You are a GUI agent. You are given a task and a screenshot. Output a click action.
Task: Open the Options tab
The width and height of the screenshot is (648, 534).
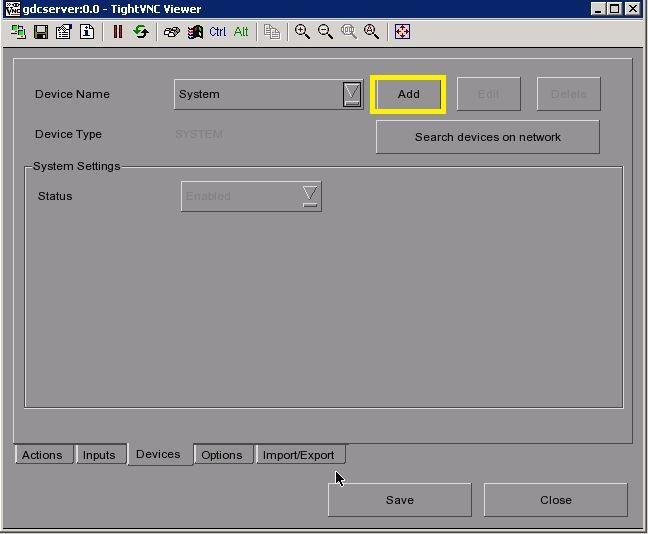pyautogui.click(x=223, y=455)
